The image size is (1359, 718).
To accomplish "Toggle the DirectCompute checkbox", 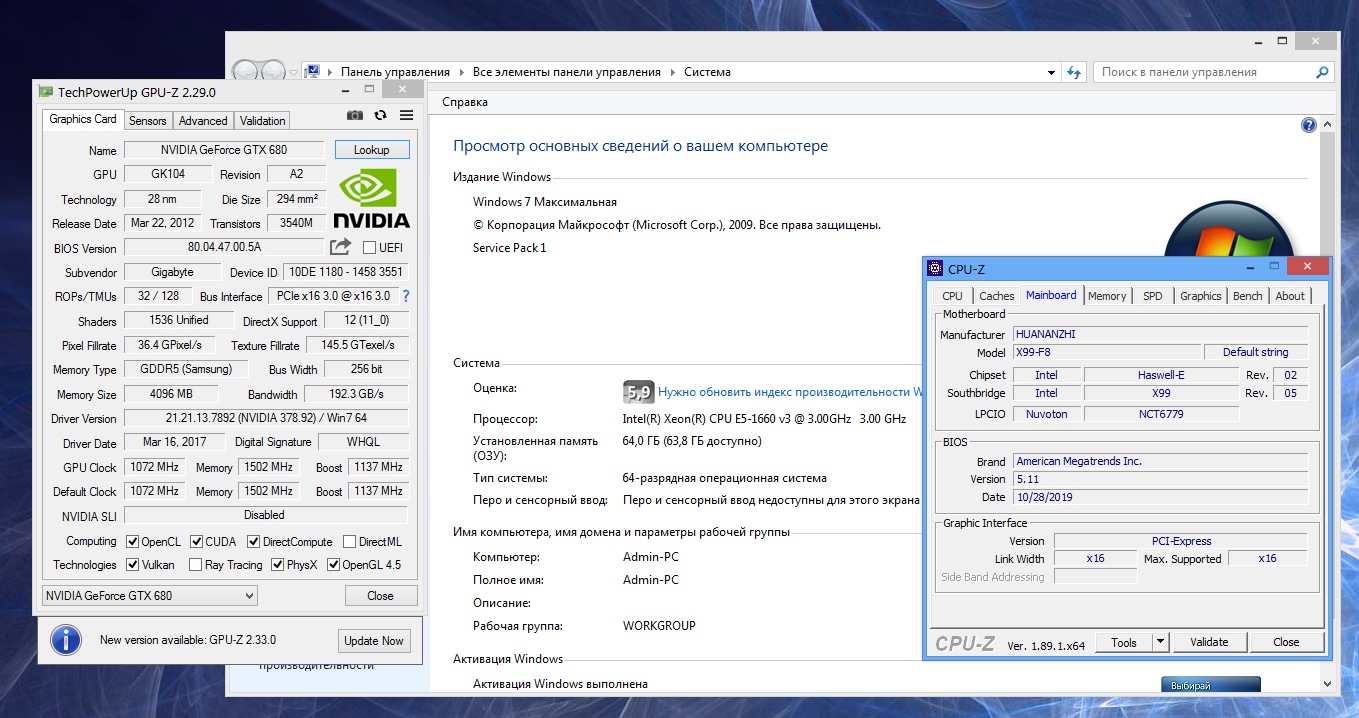I will [254, 542].
